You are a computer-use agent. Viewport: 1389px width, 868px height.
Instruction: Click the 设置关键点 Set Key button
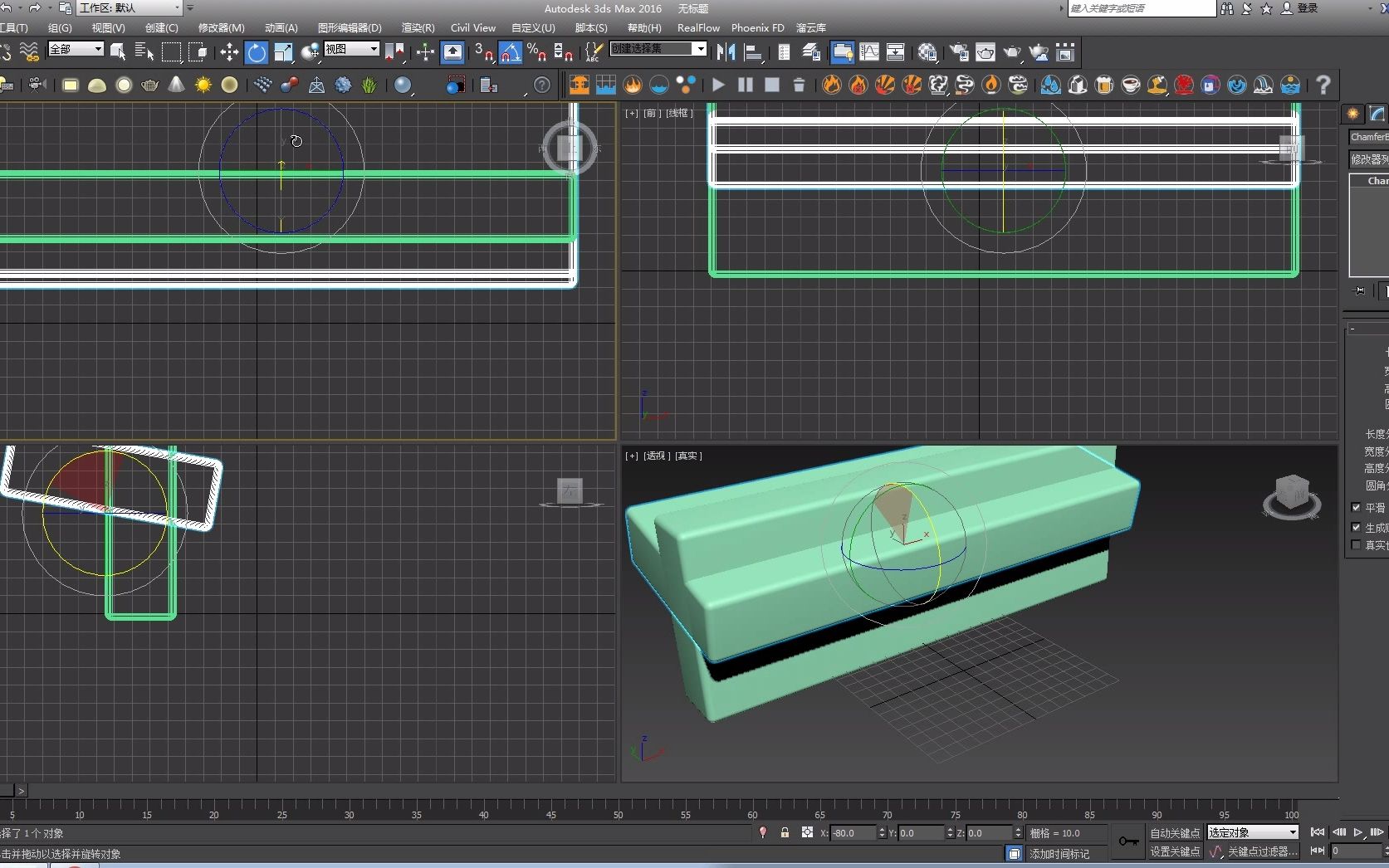tap(1175, 851)
